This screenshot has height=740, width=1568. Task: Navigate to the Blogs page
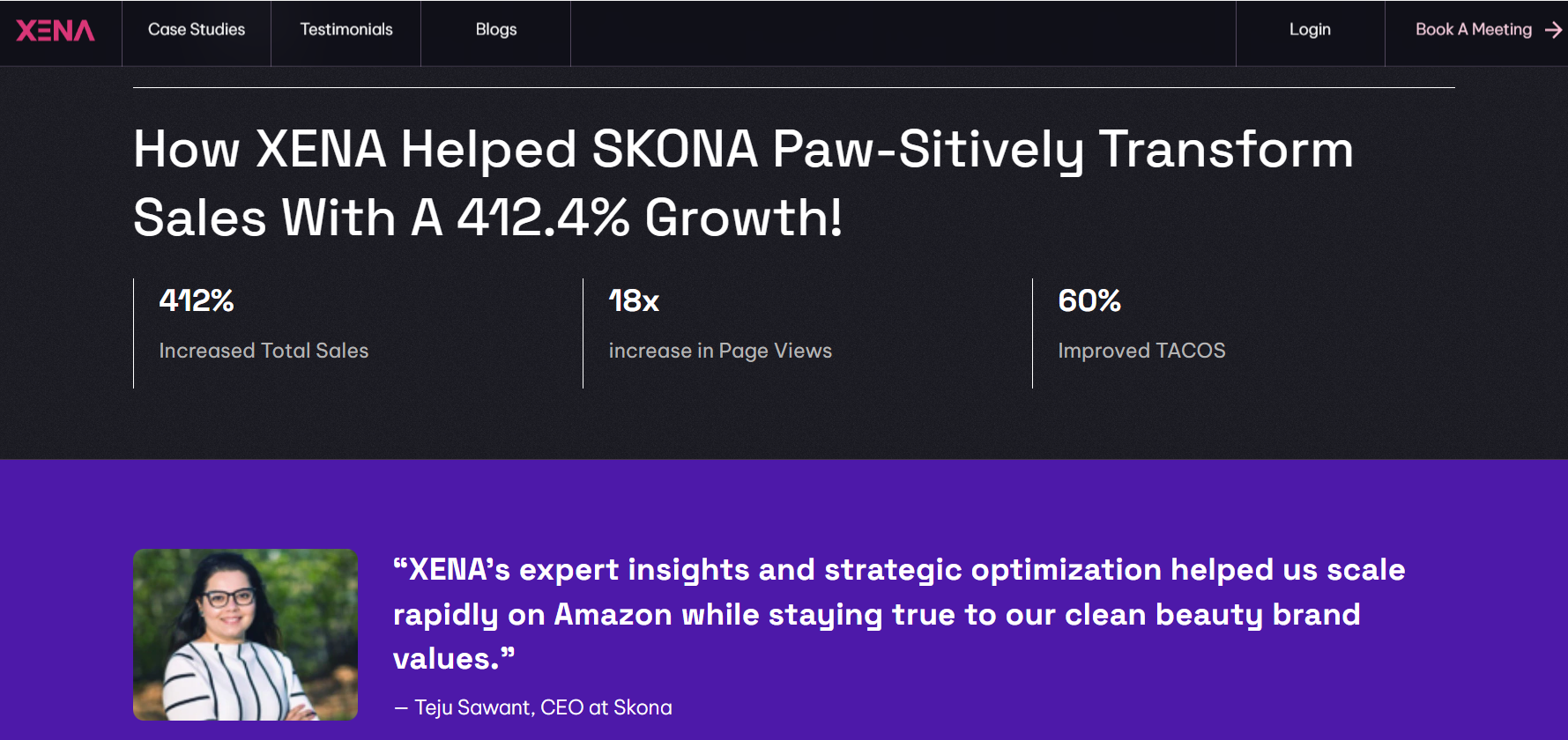[495, 29]
